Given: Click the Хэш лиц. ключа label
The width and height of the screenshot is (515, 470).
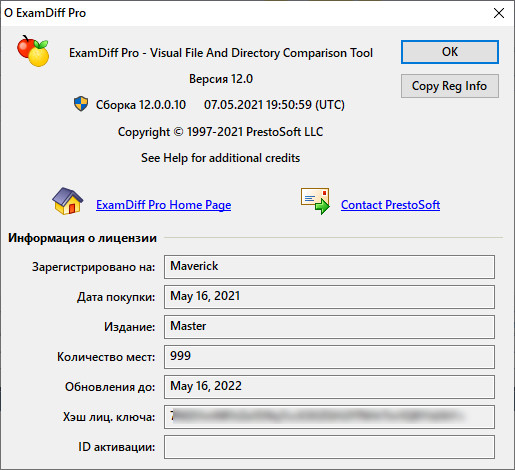Looking at the screenshot, I should pyautogui.click(x=109, y=417).
